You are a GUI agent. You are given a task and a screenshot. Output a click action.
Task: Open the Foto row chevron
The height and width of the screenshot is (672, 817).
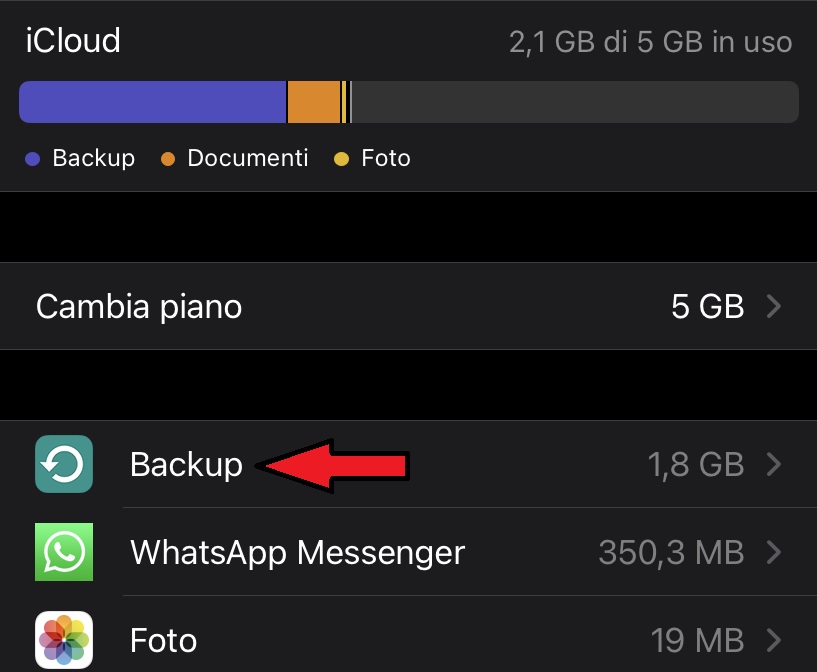click(x=774, y=640)
